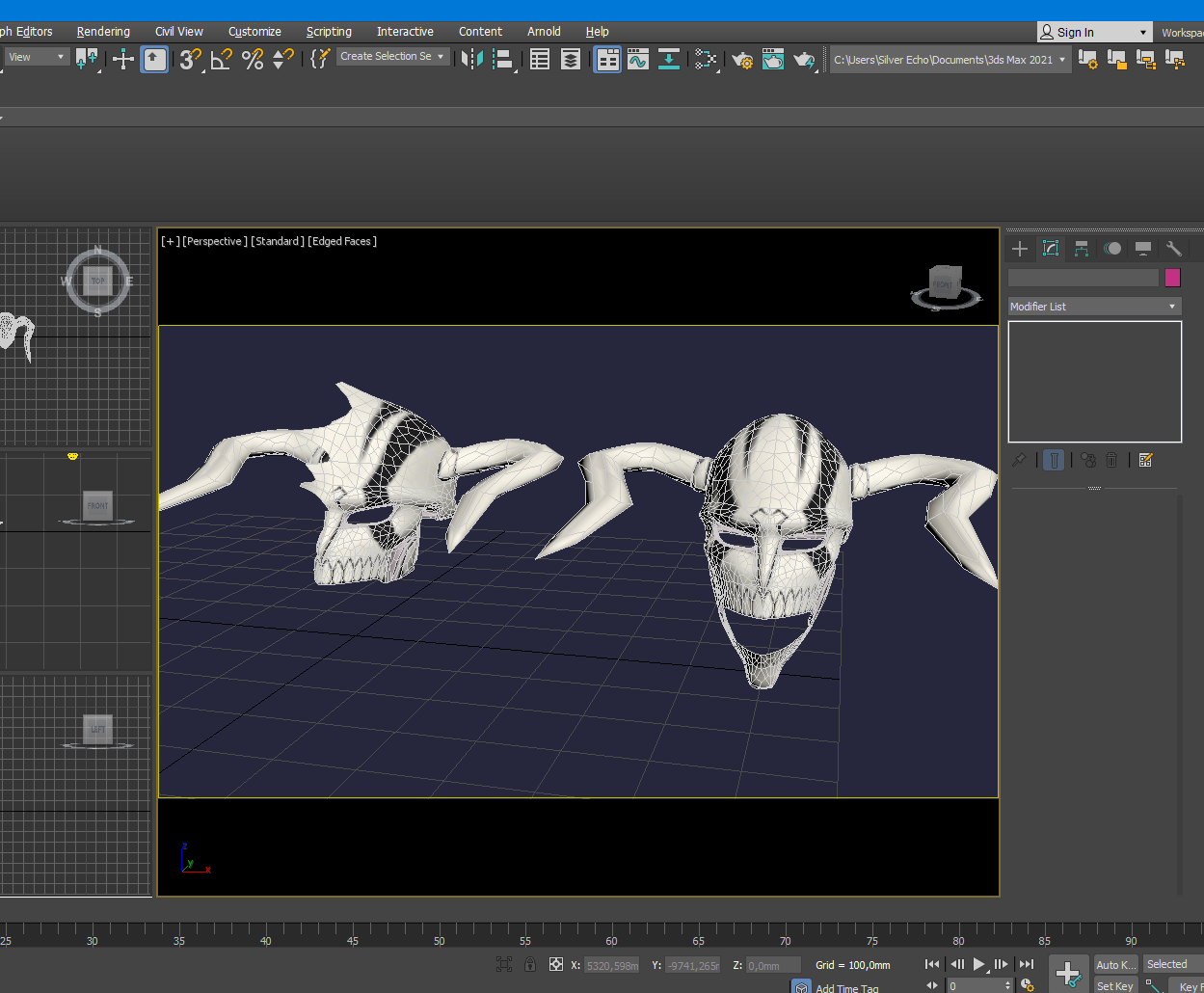Open reference coordinate View dropdown
Viewport: 1204px width, 993px height.
(37, 57)
